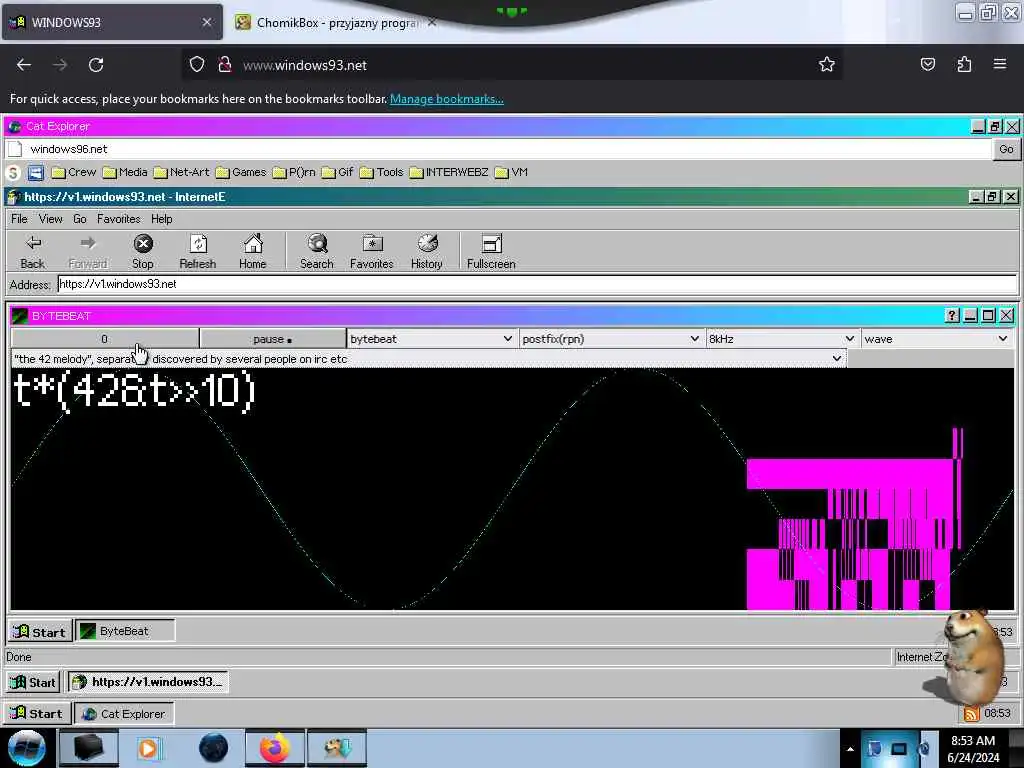1024x768 pixels.
Task: Open the INTERWEBZ bookmark folder
Action: (449, 172)
